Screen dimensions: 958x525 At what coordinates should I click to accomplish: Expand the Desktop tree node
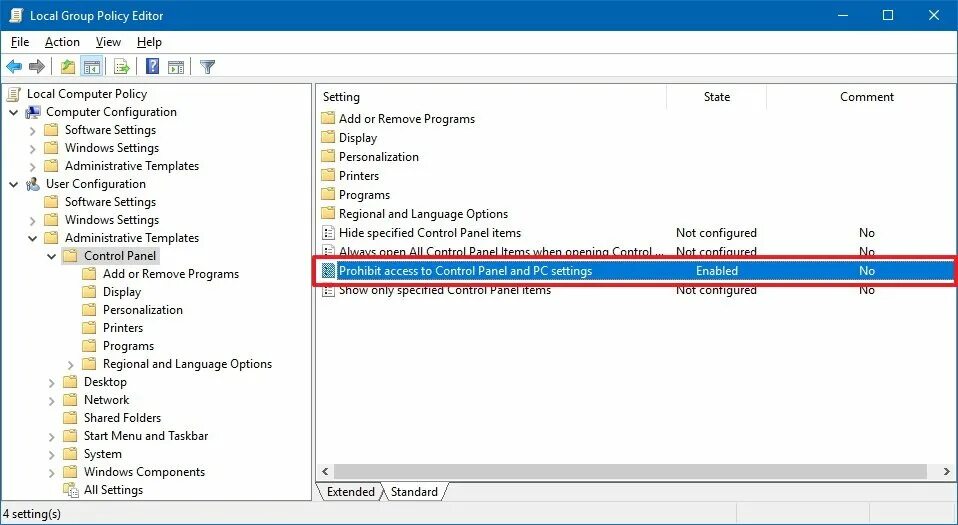point(51,383)
